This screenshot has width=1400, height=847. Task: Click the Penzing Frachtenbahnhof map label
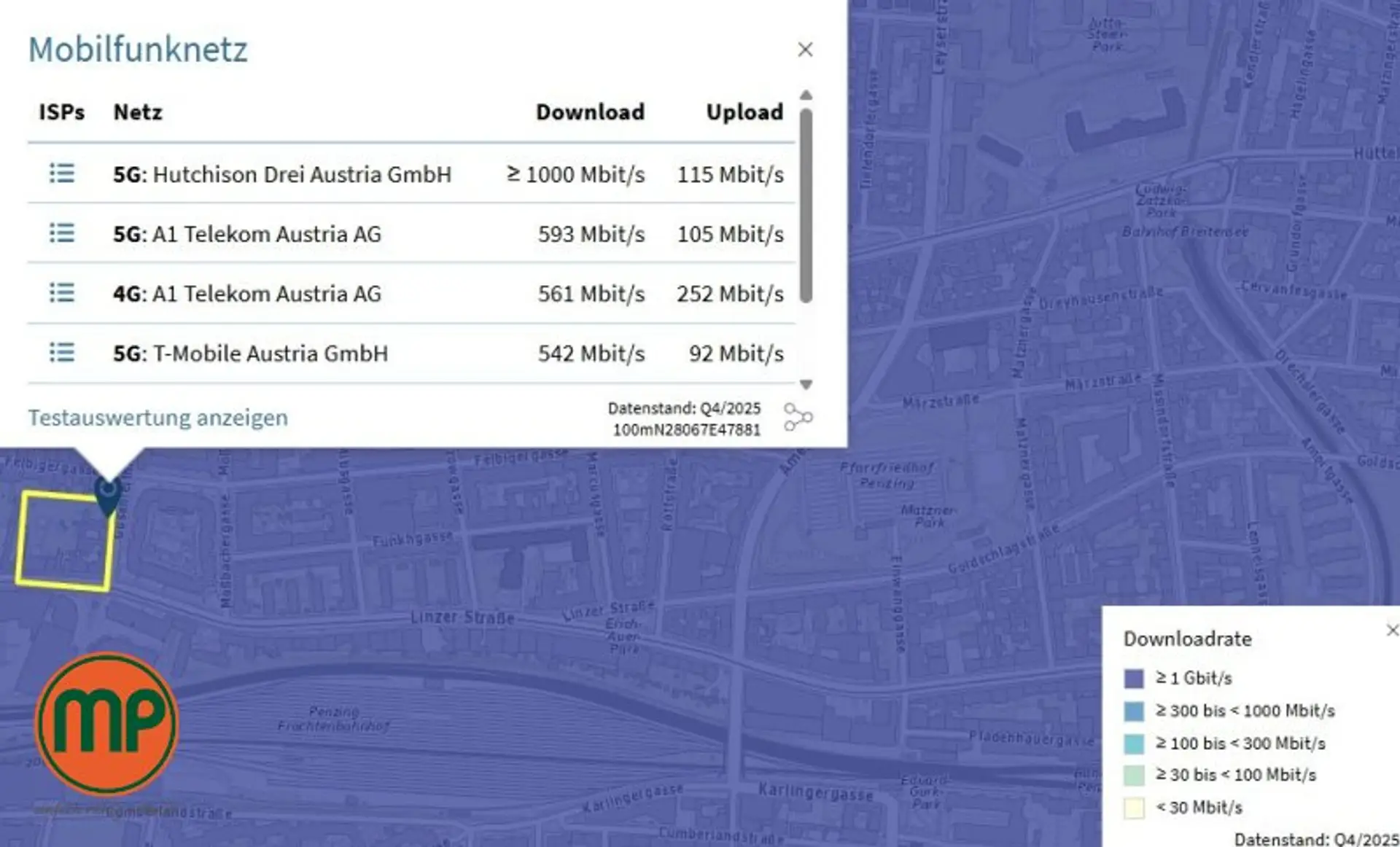333,719
